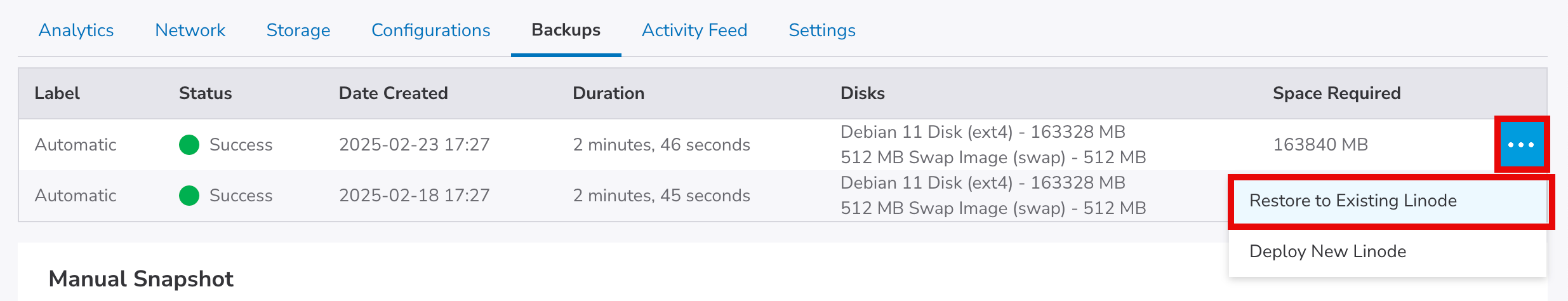
Task: Click the Duration column header
Action: tap(608, 93)
